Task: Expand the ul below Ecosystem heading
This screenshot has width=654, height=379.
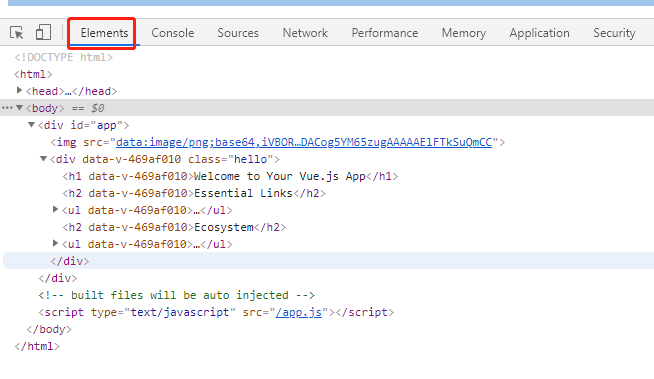Action: coord(55,243)
